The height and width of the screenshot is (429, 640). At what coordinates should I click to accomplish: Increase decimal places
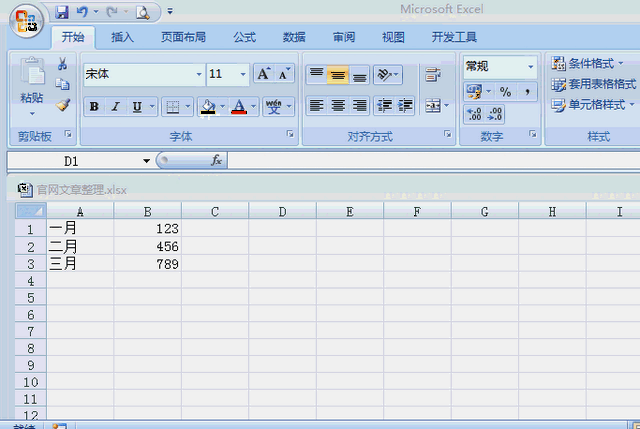tap(474, 114)
